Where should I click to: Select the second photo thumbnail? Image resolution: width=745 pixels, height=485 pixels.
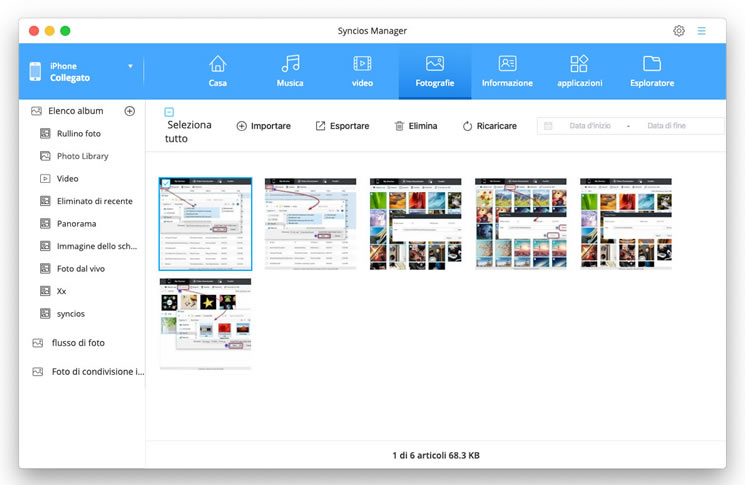[310, 224]
